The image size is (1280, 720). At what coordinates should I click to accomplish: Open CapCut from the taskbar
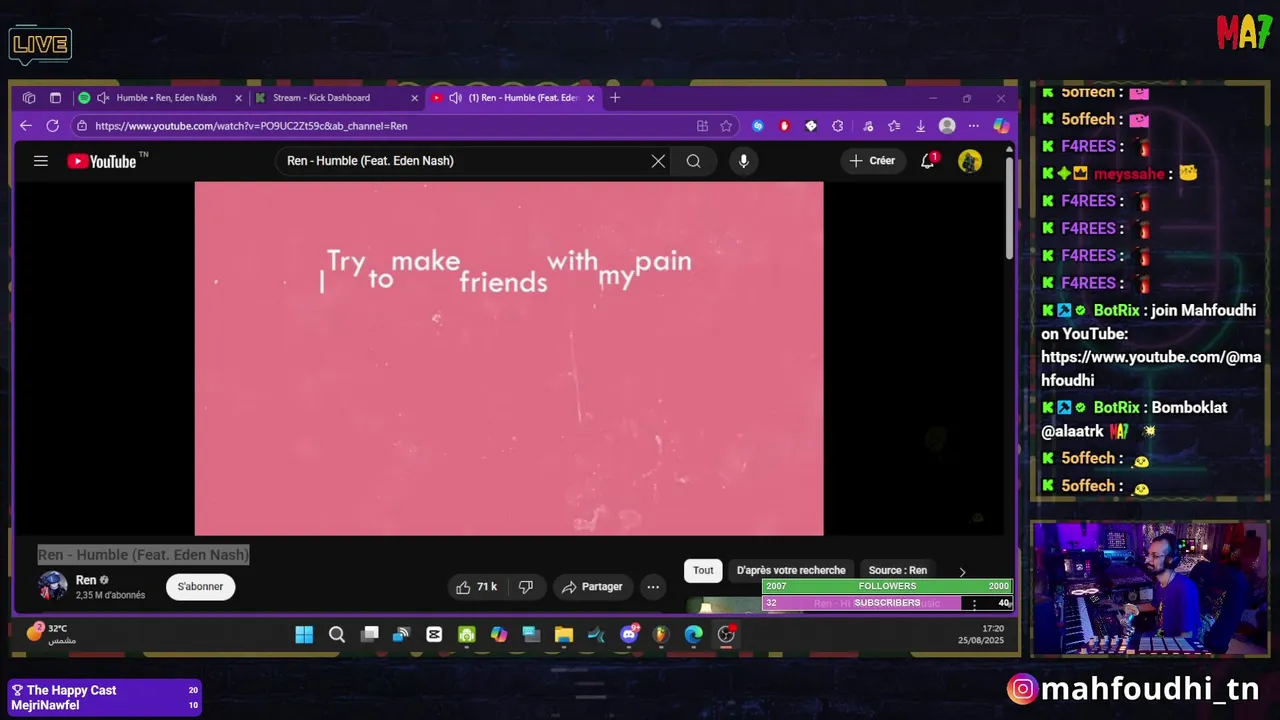(434, 634)
